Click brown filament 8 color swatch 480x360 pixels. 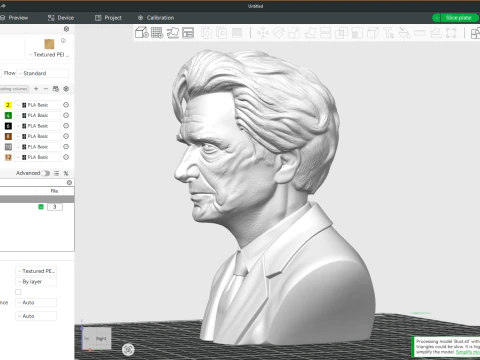[8, 136]
